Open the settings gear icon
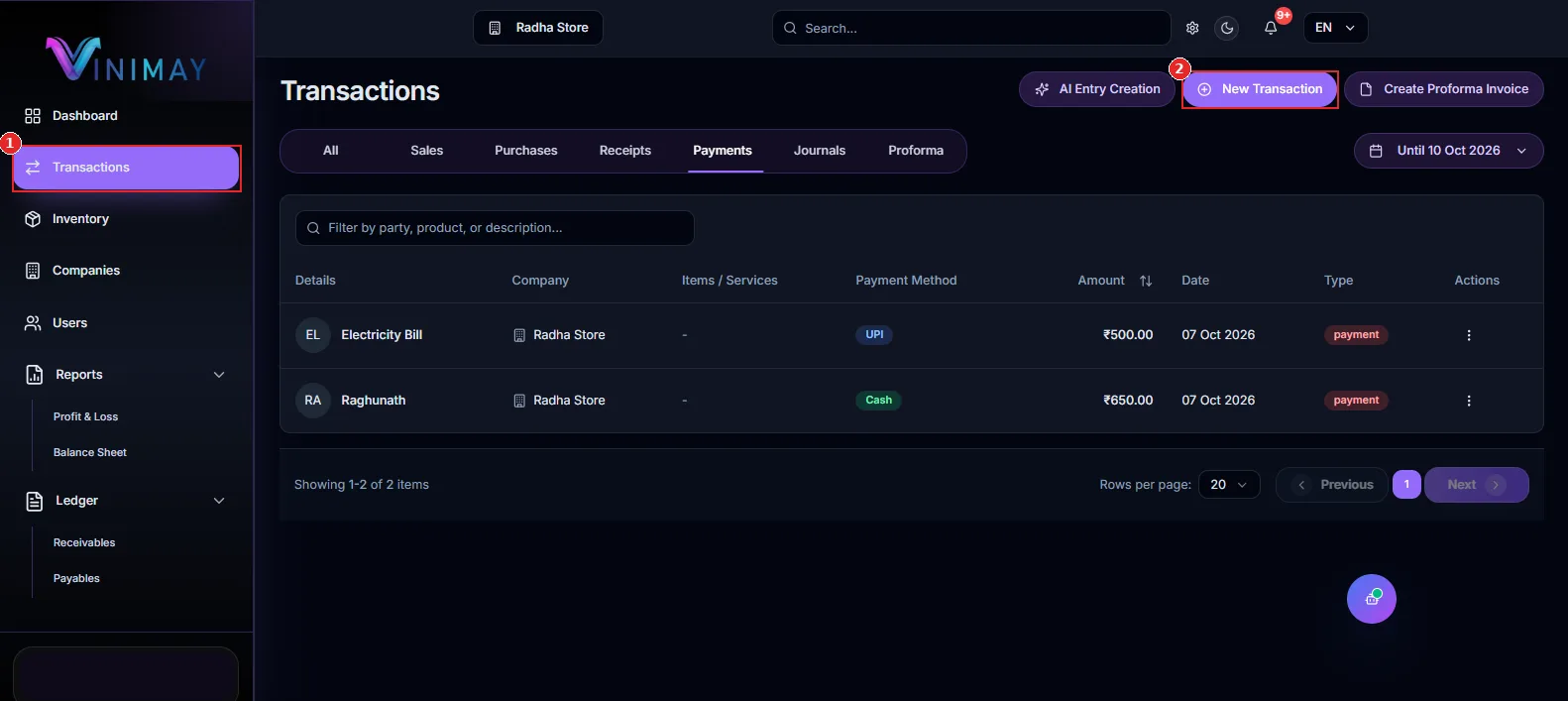The width and height of the screenshot is (1568, 701). point(1192,28)
